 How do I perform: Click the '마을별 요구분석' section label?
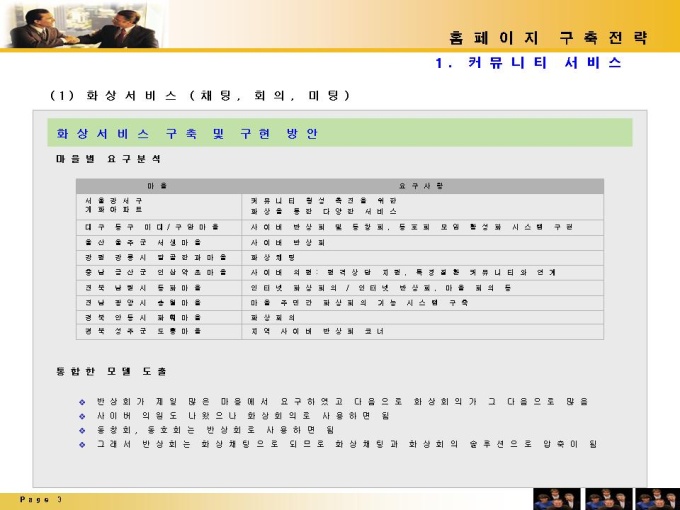point(108,159)
